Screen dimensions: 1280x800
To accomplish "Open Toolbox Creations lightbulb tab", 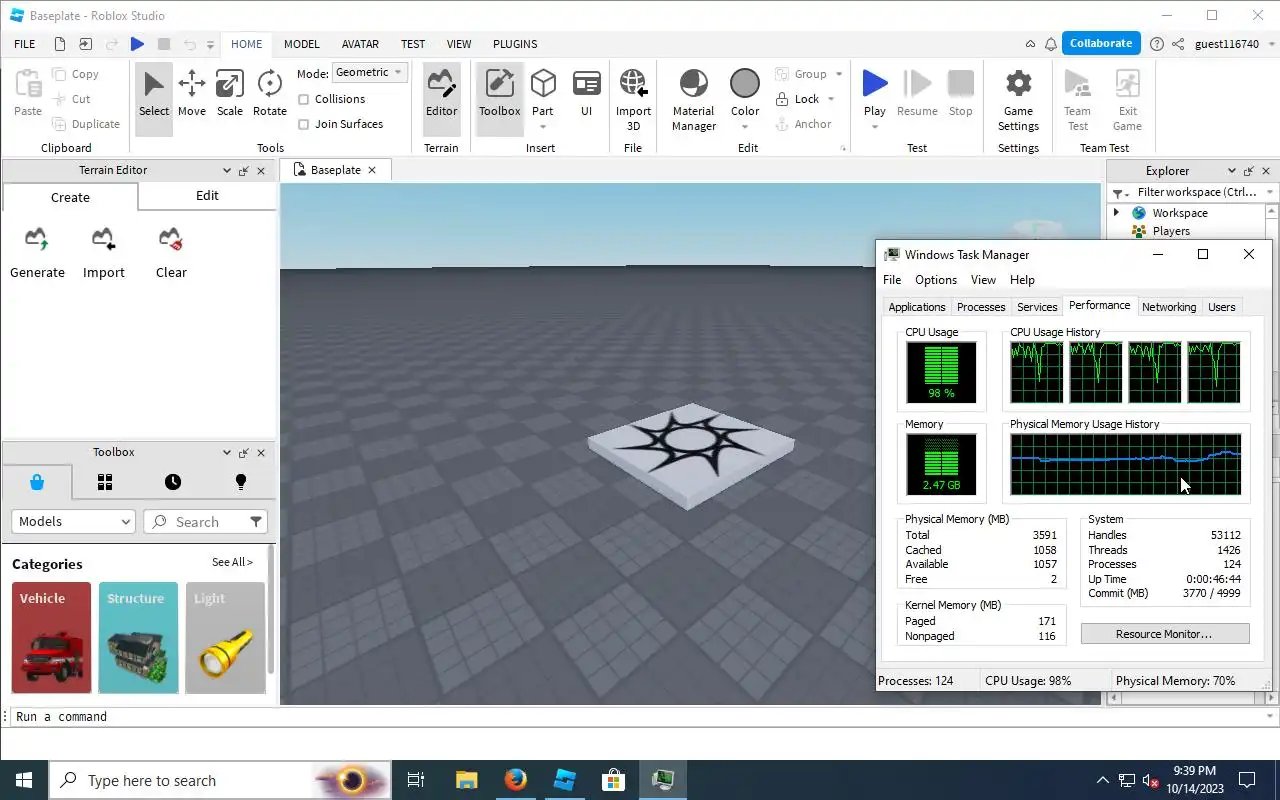I will 240,482.
